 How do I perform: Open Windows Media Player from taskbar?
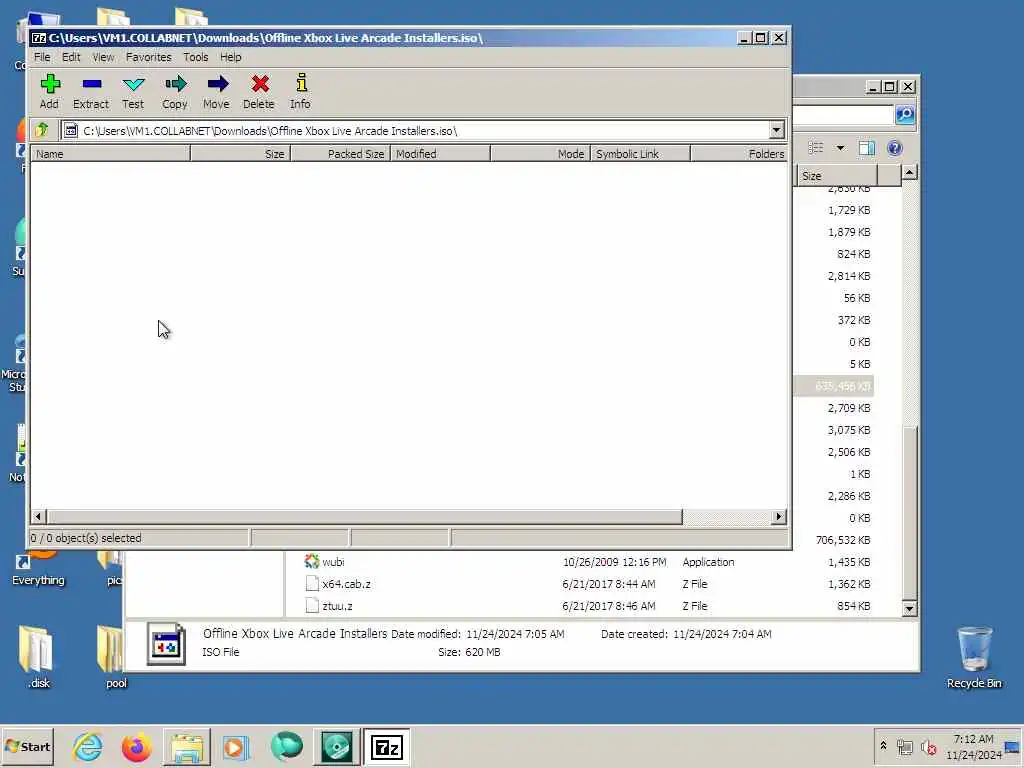coord(236,747)
